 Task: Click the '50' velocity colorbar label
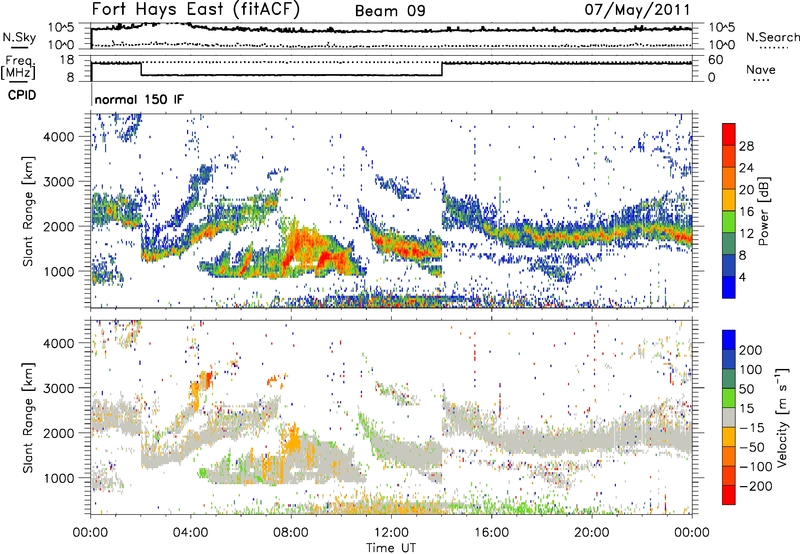pyautogui.click(x=747, y=389)
